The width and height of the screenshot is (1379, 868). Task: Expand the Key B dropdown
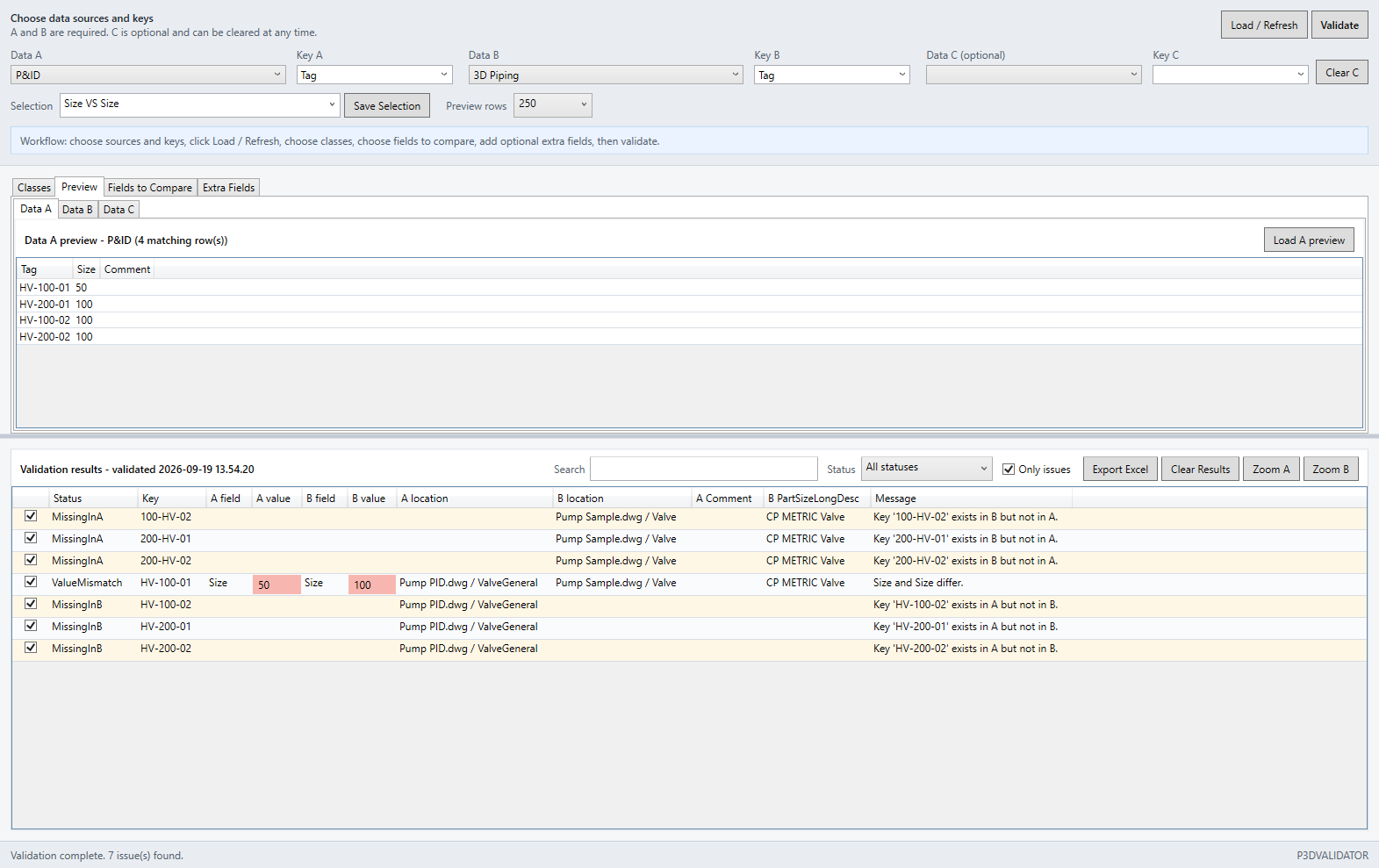click(832, 75)
